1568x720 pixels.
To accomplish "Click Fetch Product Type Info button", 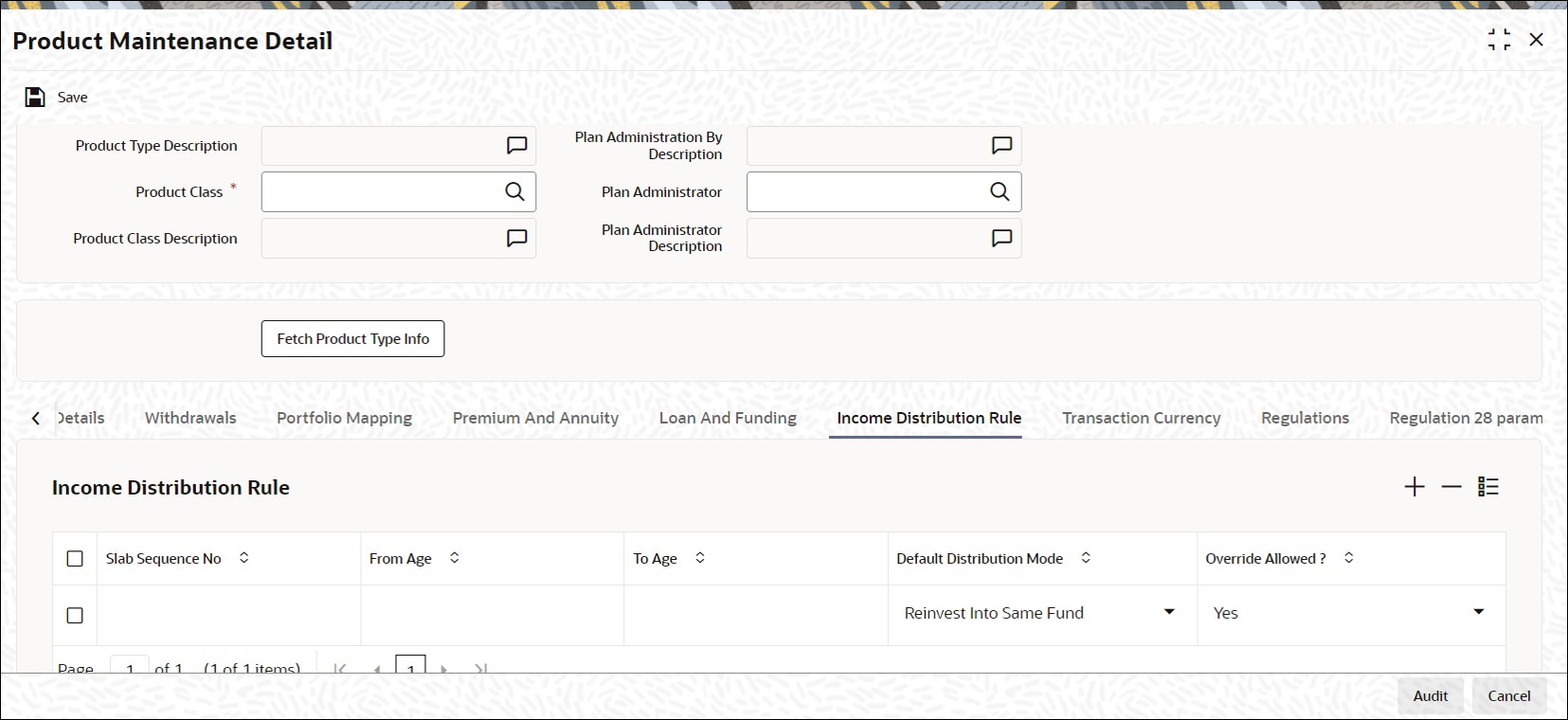I will tap(352, 339).
